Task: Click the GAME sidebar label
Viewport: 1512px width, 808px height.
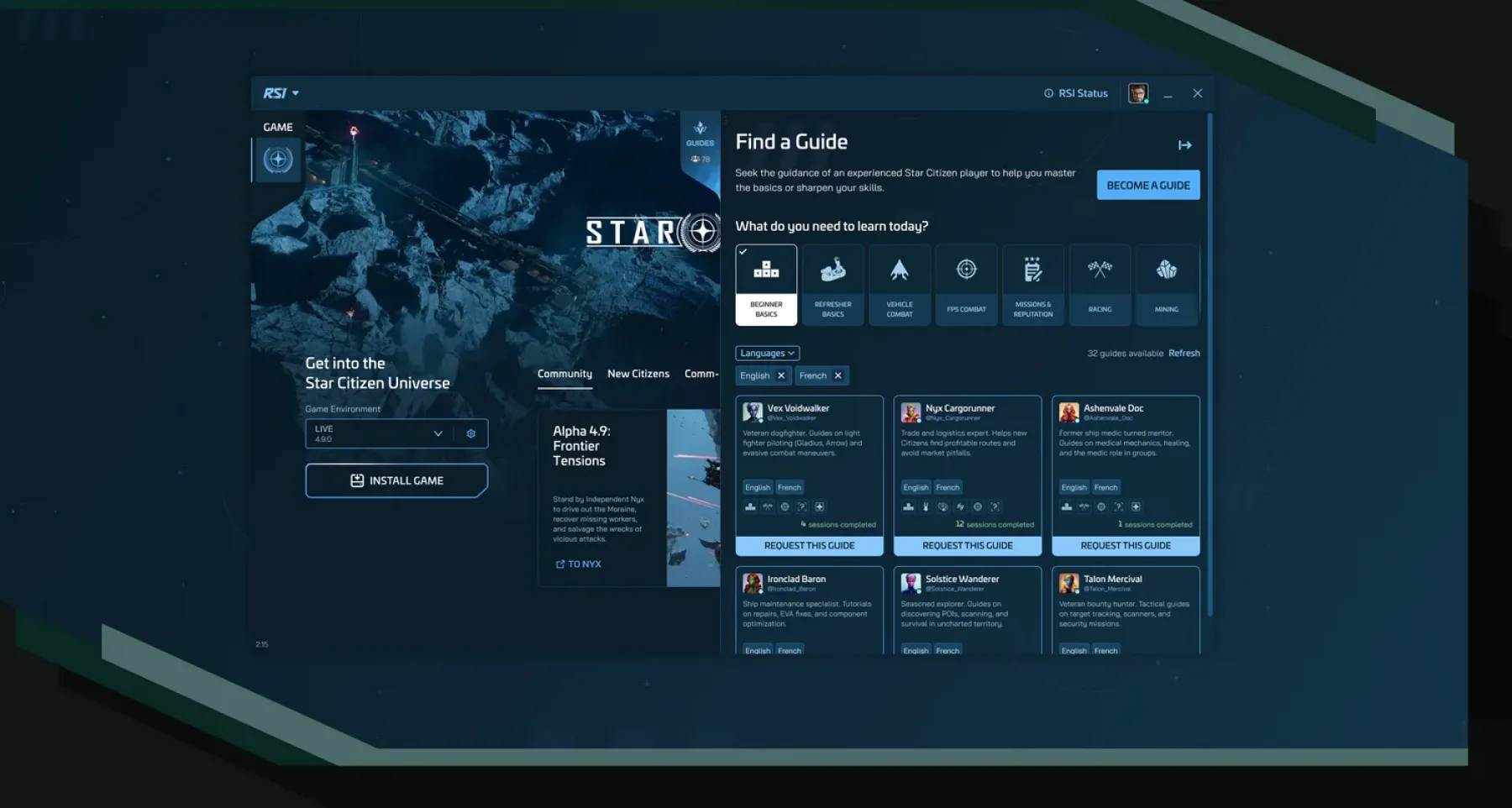Action: (278, 127)
